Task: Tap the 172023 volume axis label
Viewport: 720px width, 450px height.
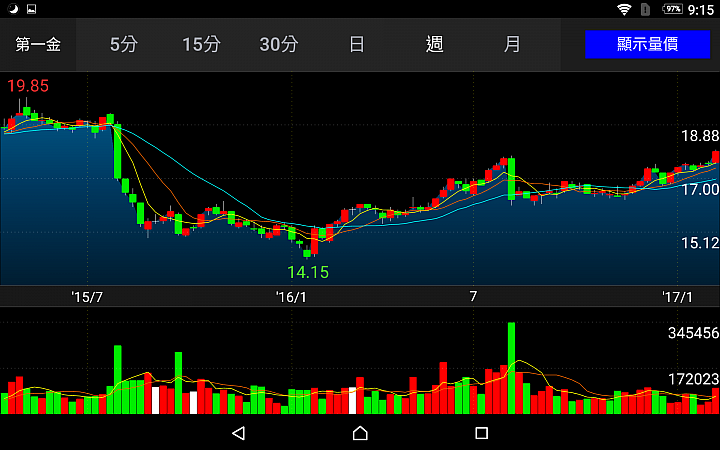Action: [693, 379]
